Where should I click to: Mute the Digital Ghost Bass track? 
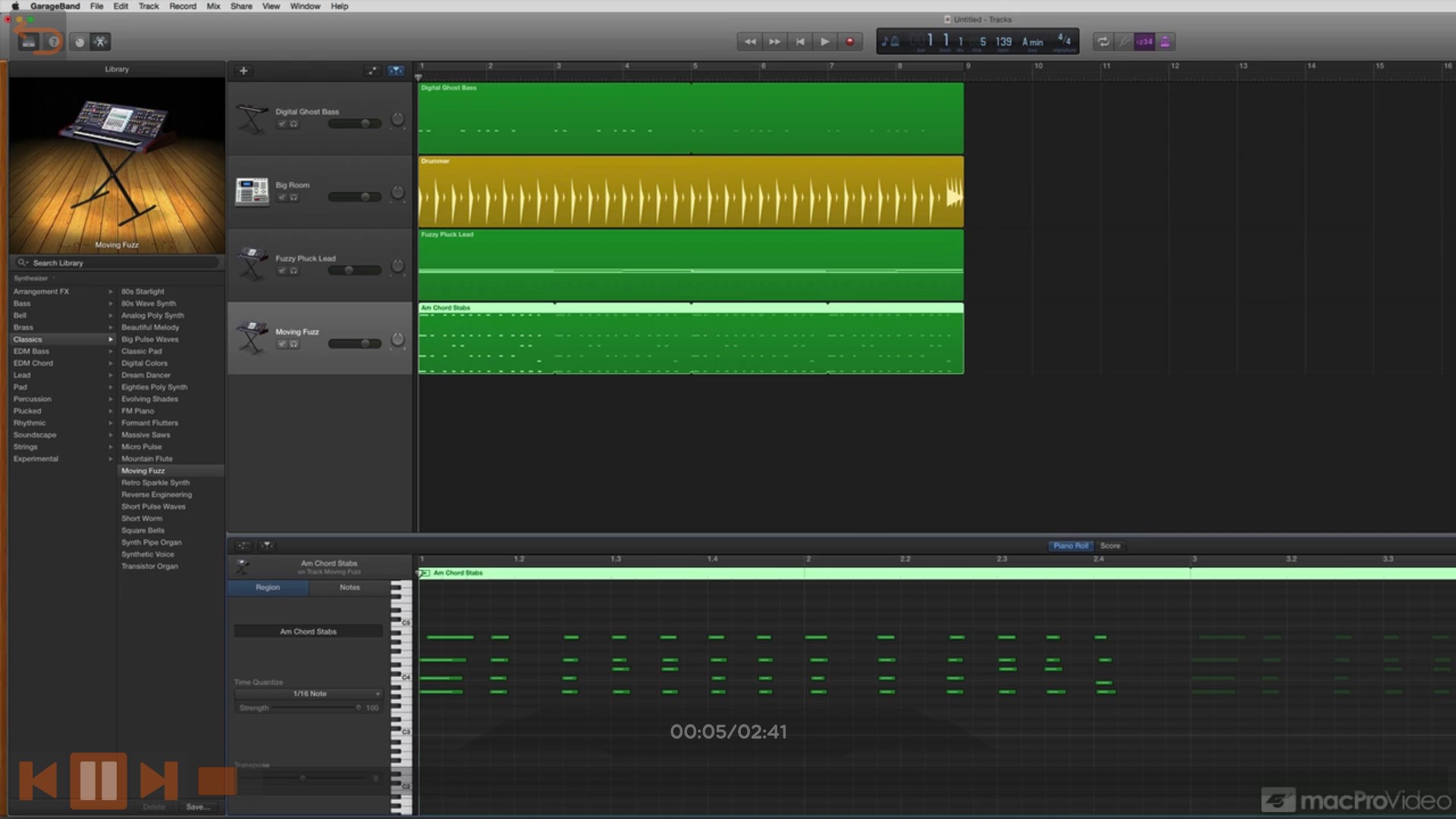[x=281, y=124]
